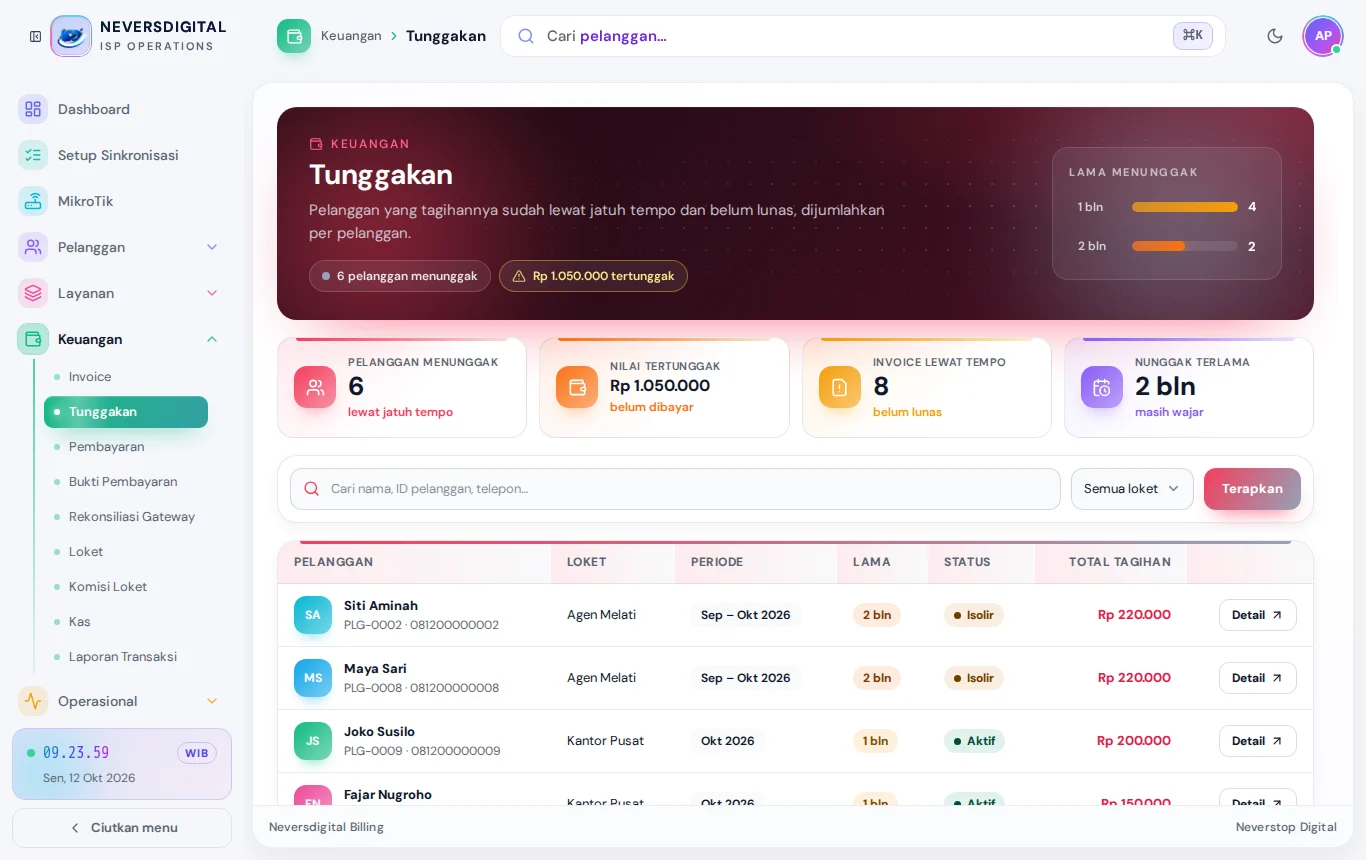Viewport: 1366px width, 860px height.
Task: Click the 1 bln progress bar
Action: [1185, 207]
